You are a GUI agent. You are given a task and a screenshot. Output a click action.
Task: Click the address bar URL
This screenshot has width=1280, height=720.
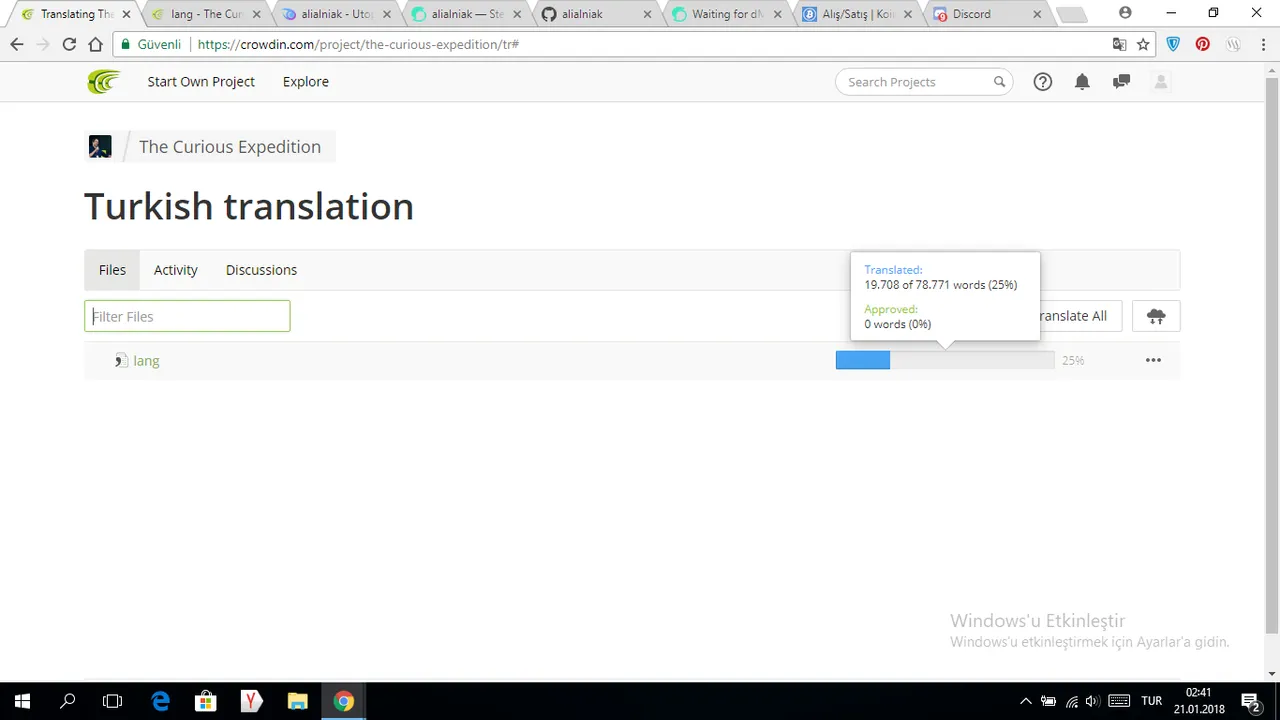point(358,44)
